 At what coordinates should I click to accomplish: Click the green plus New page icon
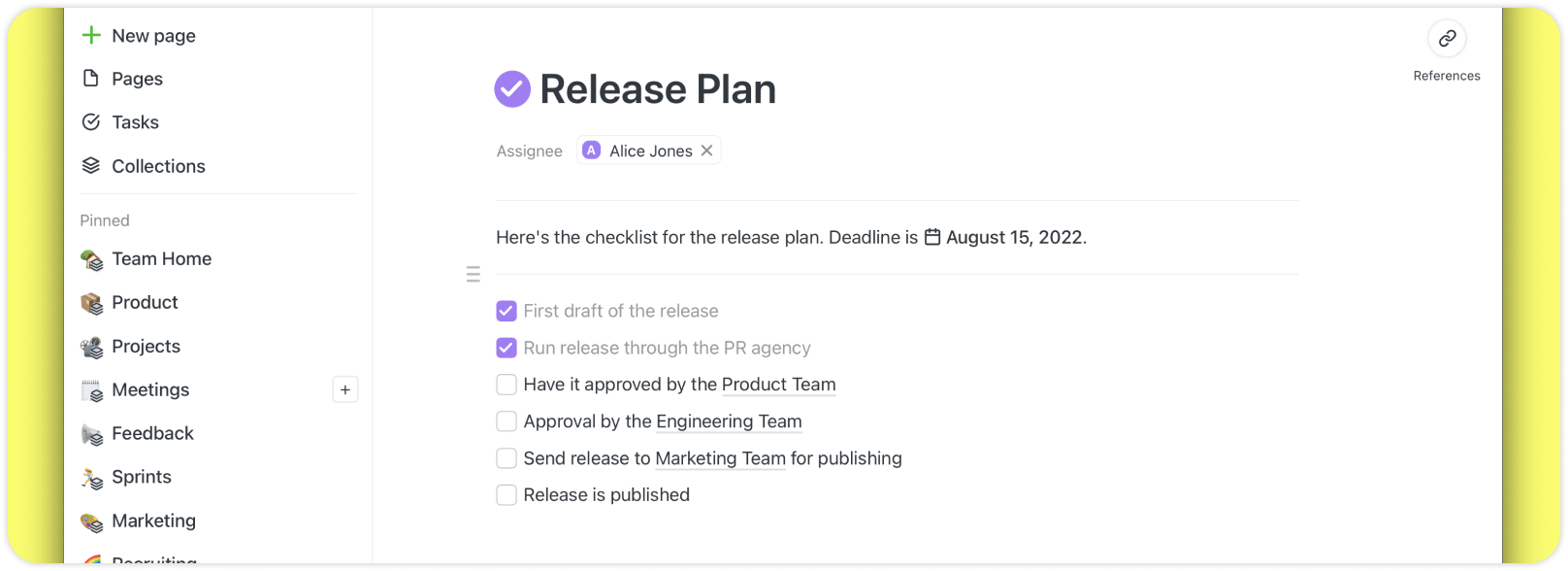pos(91,36)
